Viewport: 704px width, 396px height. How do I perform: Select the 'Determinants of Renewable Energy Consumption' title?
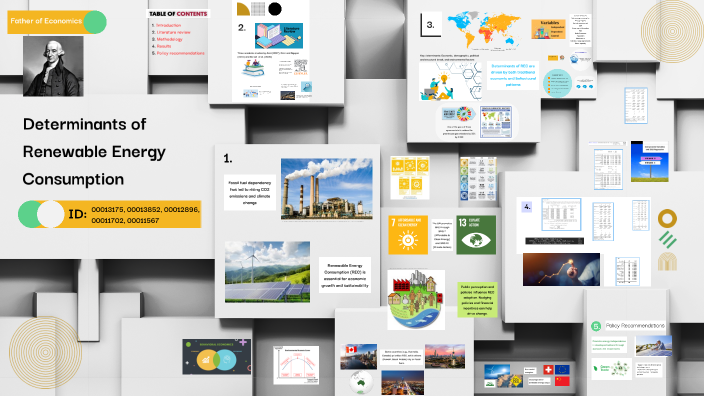click(94, 151)
